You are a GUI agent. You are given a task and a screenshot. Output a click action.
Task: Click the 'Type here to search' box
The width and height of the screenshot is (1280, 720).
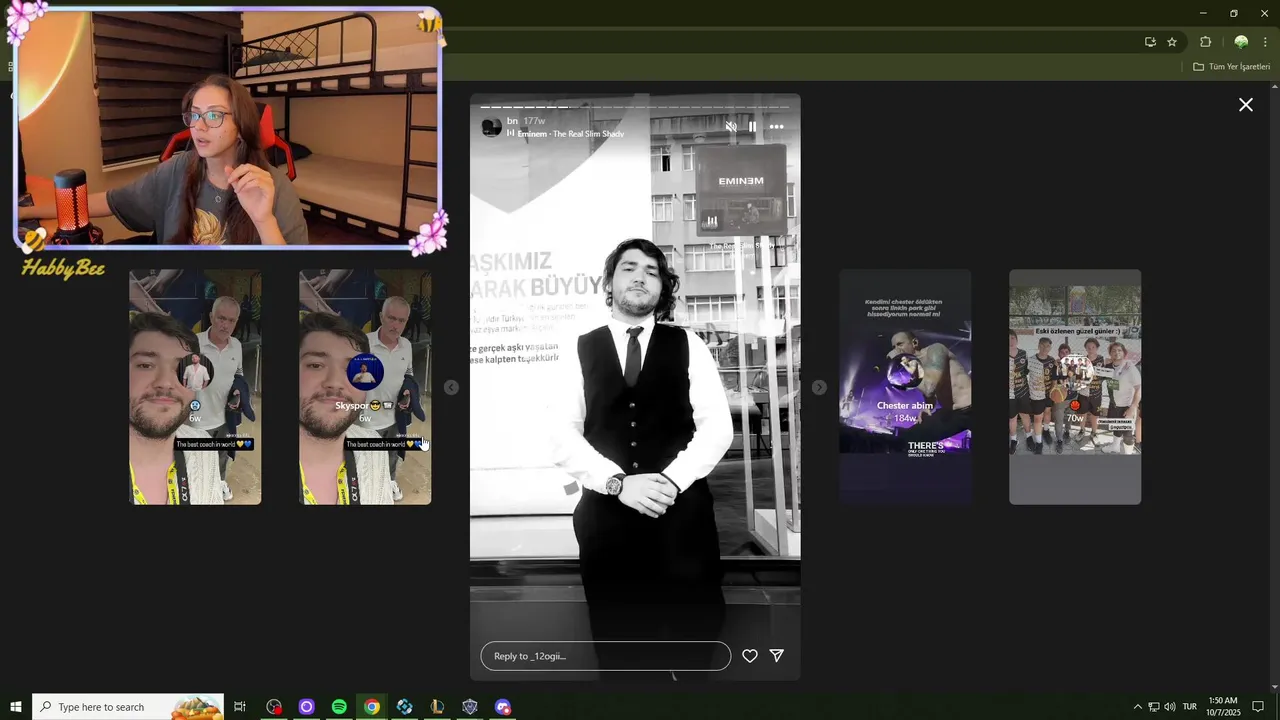128,707
